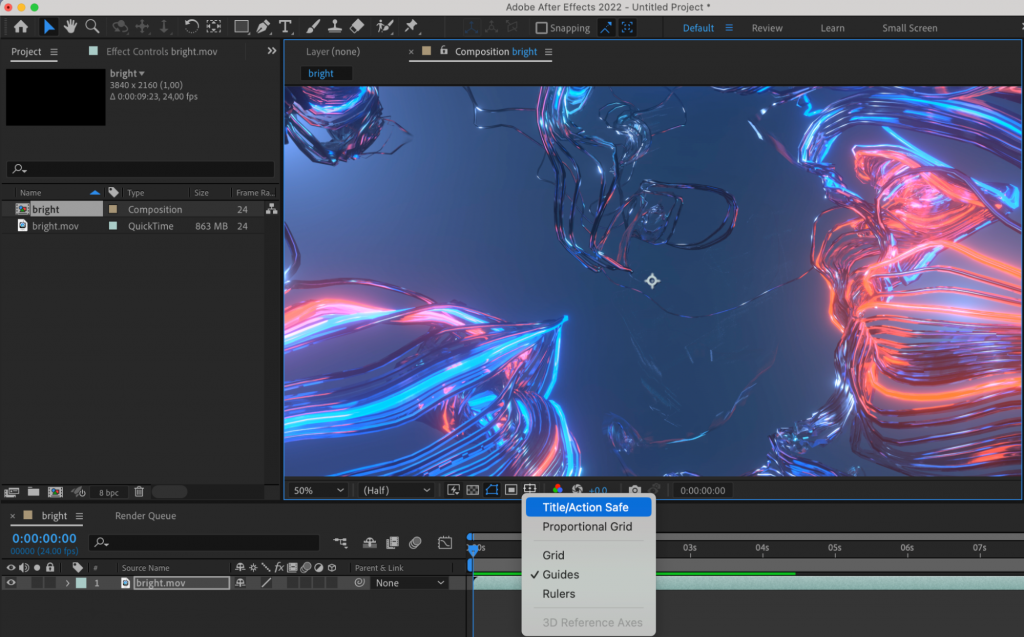The image size is (1024, 637).
Task: Click the Take Snapshot camera icon
Action: [634, 490]
